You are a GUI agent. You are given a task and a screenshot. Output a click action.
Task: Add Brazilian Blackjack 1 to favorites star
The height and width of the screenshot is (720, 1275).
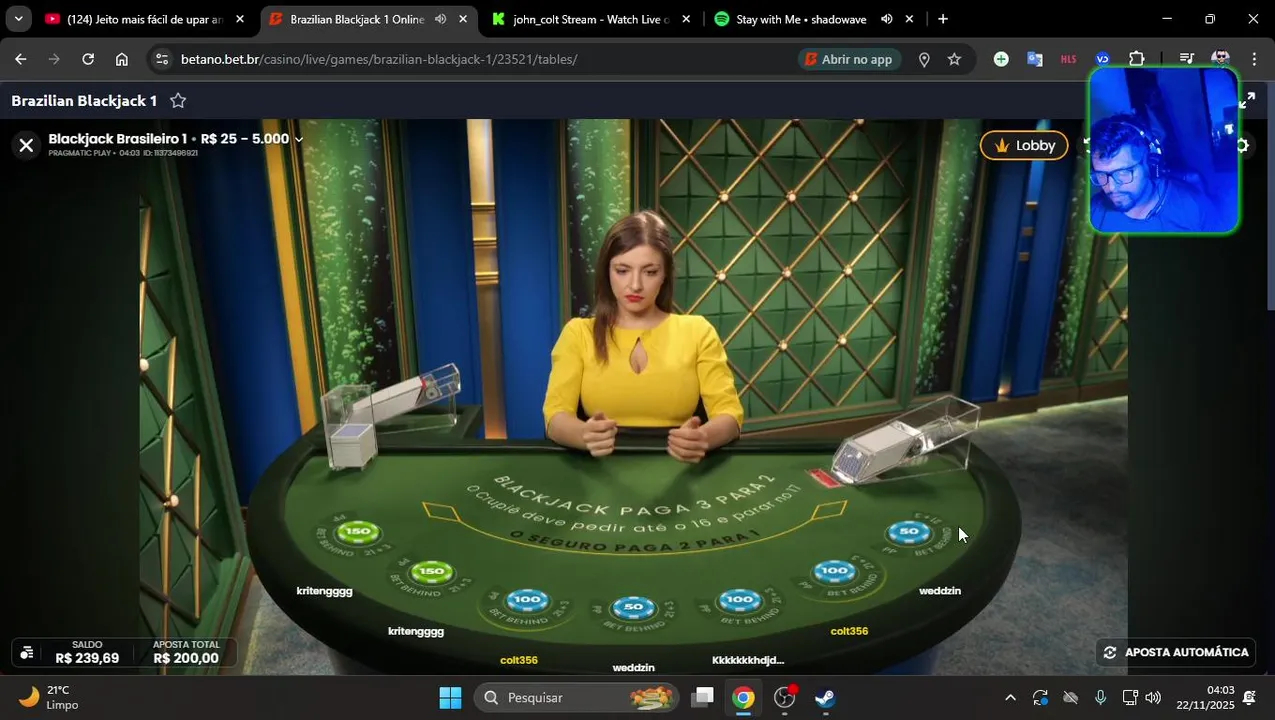point(178,100)
